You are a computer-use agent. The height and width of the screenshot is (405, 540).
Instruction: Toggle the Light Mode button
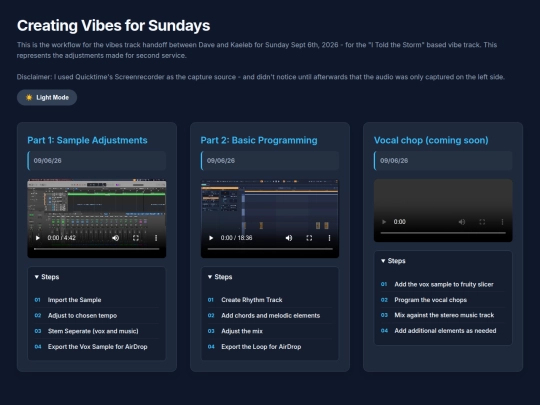click(47, 97)
